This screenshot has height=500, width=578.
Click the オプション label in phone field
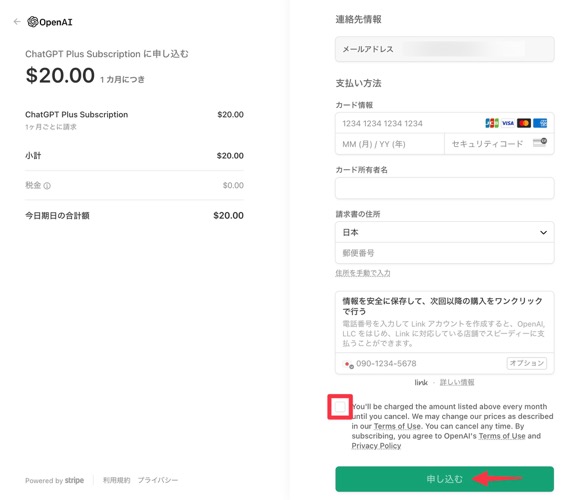(x=527, y=363)
